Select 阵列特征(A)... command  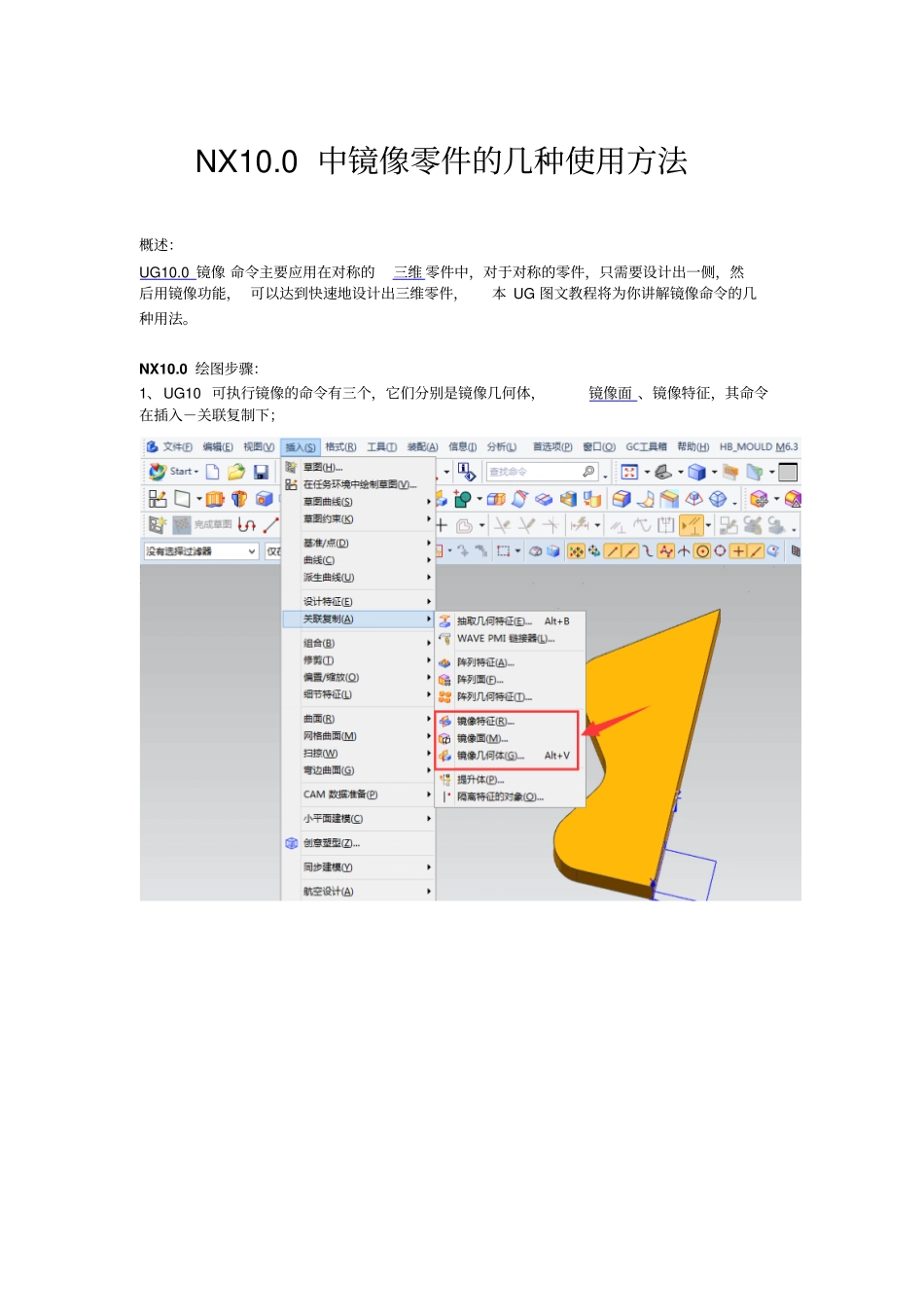tap(511, 662)
